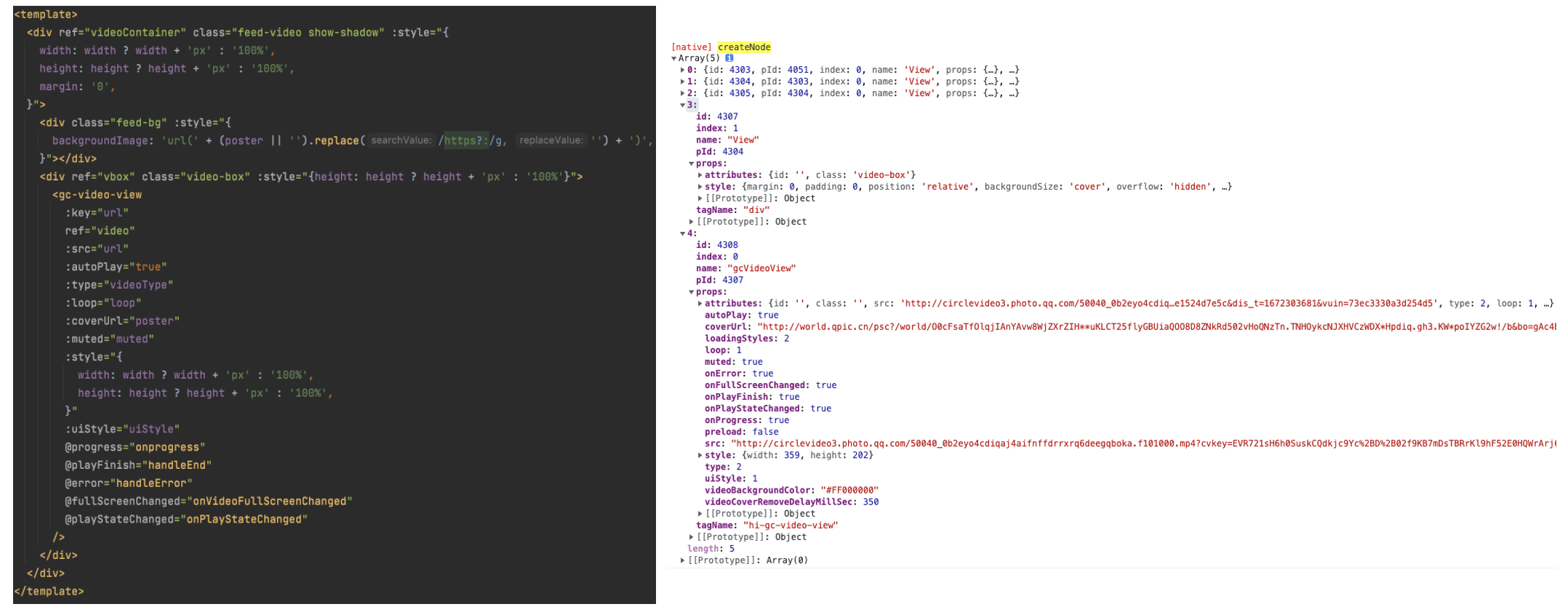1568x612 pixels.
Task: Click name: "gcVideoView" property
Action: (x=745, y=268)
